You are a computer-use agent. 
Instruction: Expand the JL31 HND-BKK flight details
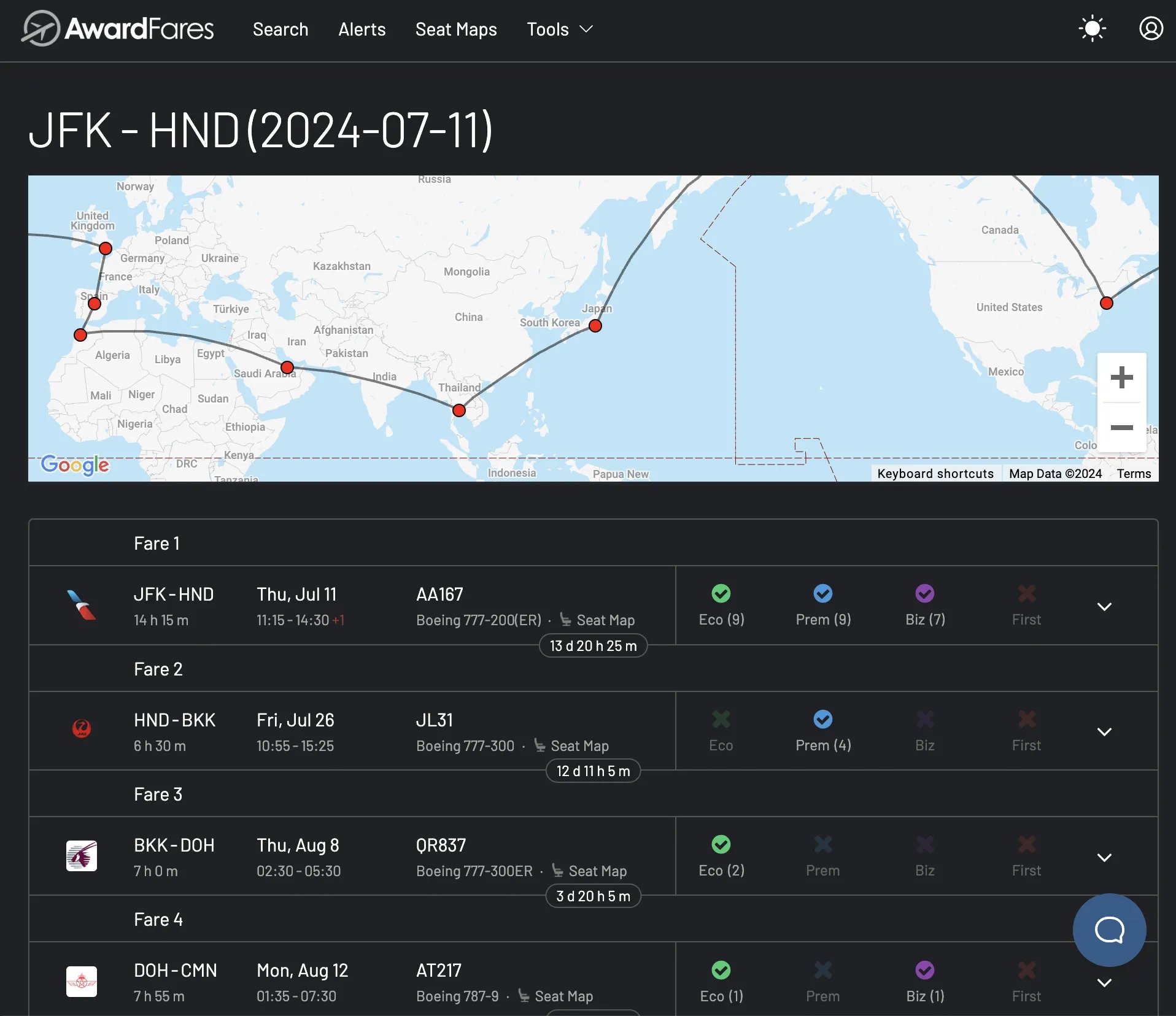tap(1104, 731)
